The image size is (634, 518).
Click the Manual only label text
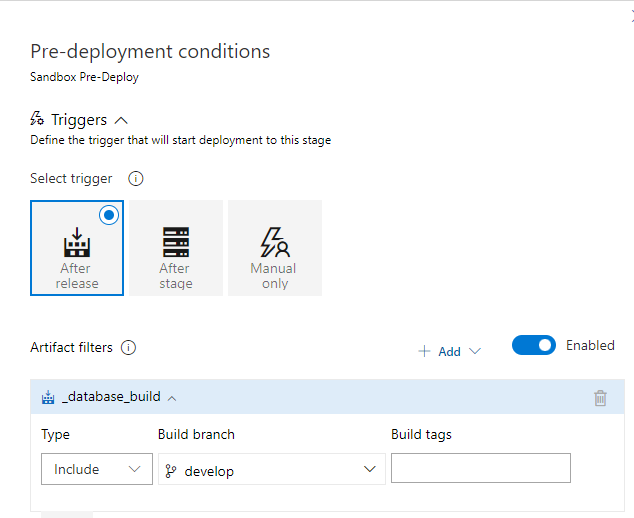(x=274, y=276)
